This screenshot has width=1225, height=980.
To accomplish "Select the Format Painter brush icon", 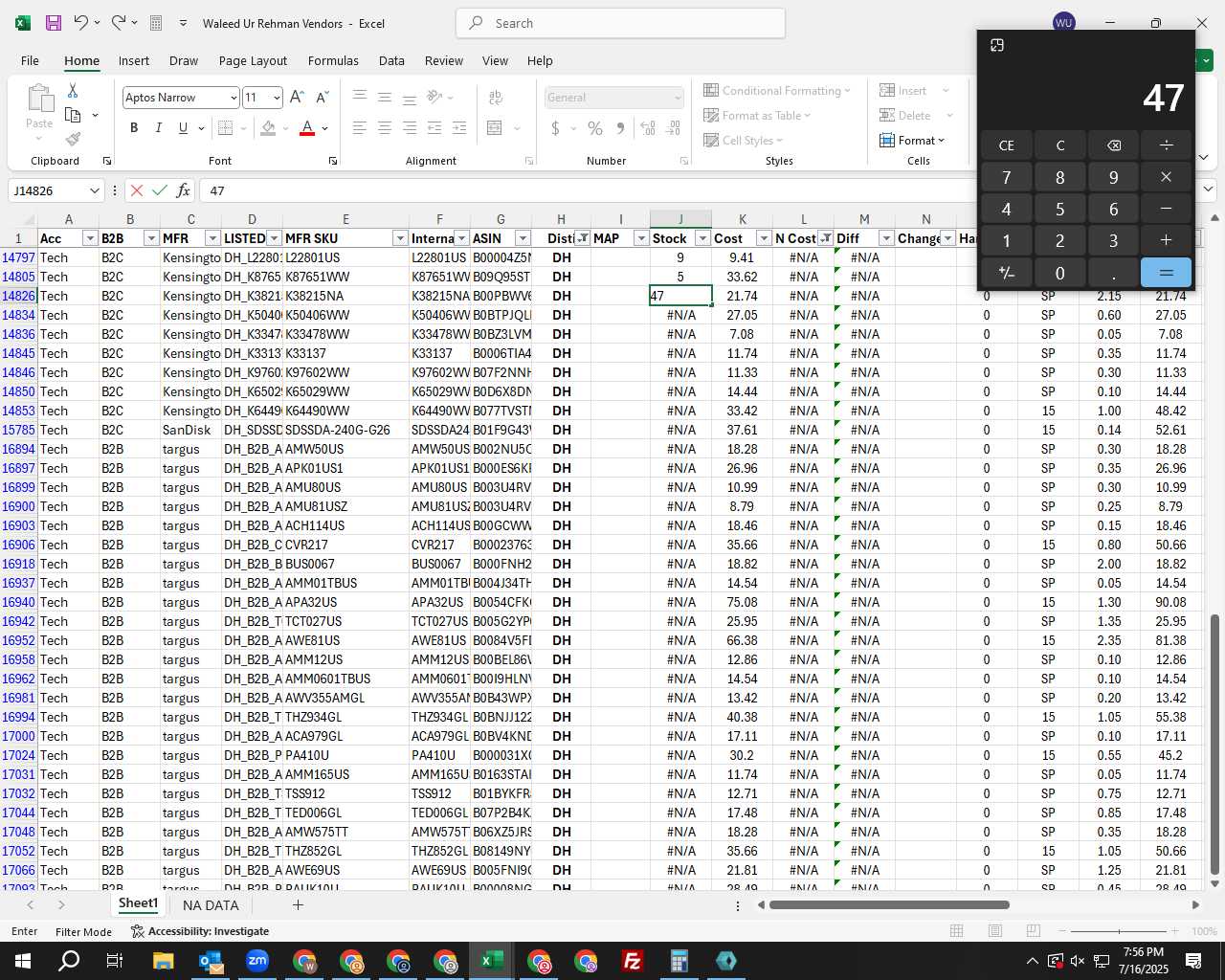I will pyautogui.click(x=73, y=139).
